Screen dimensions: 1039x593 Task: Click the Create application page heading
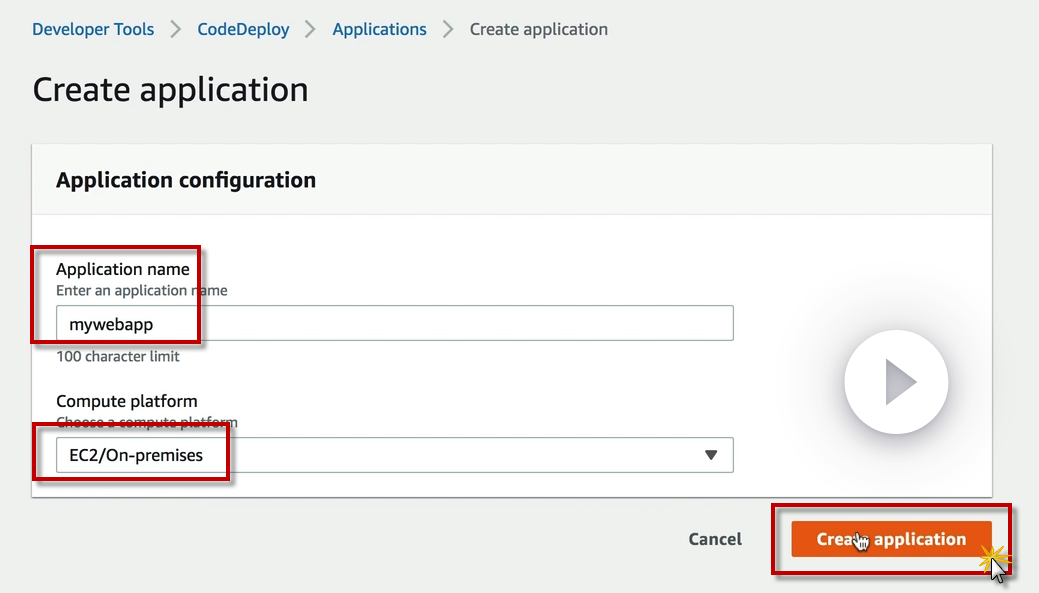170,89
